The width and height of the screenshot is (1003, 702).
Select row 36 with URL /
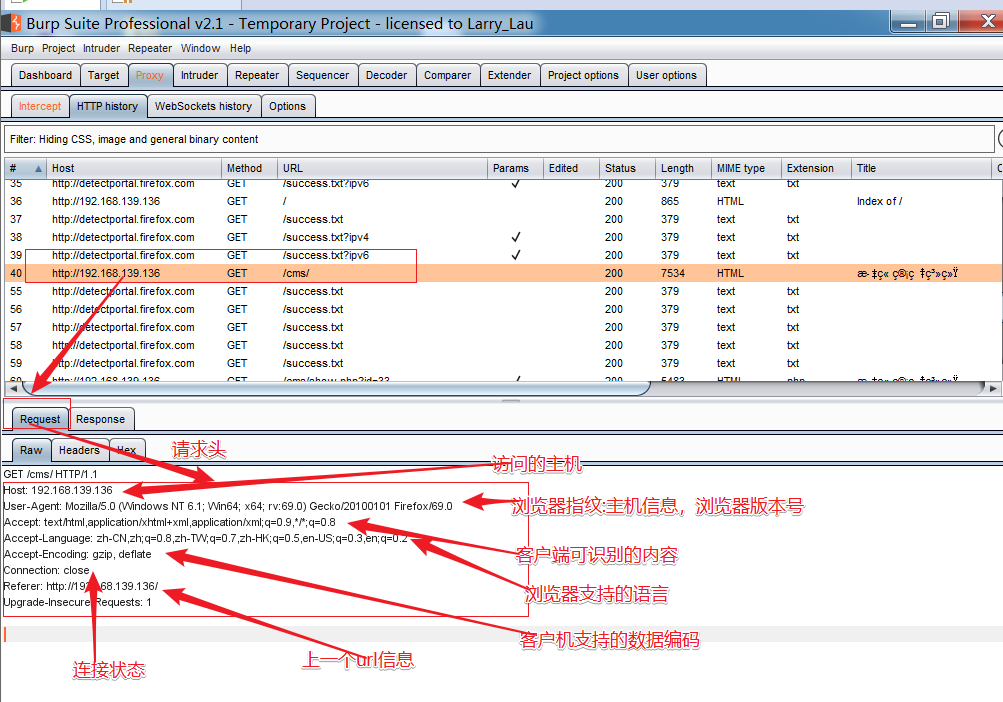pos(503,201)
